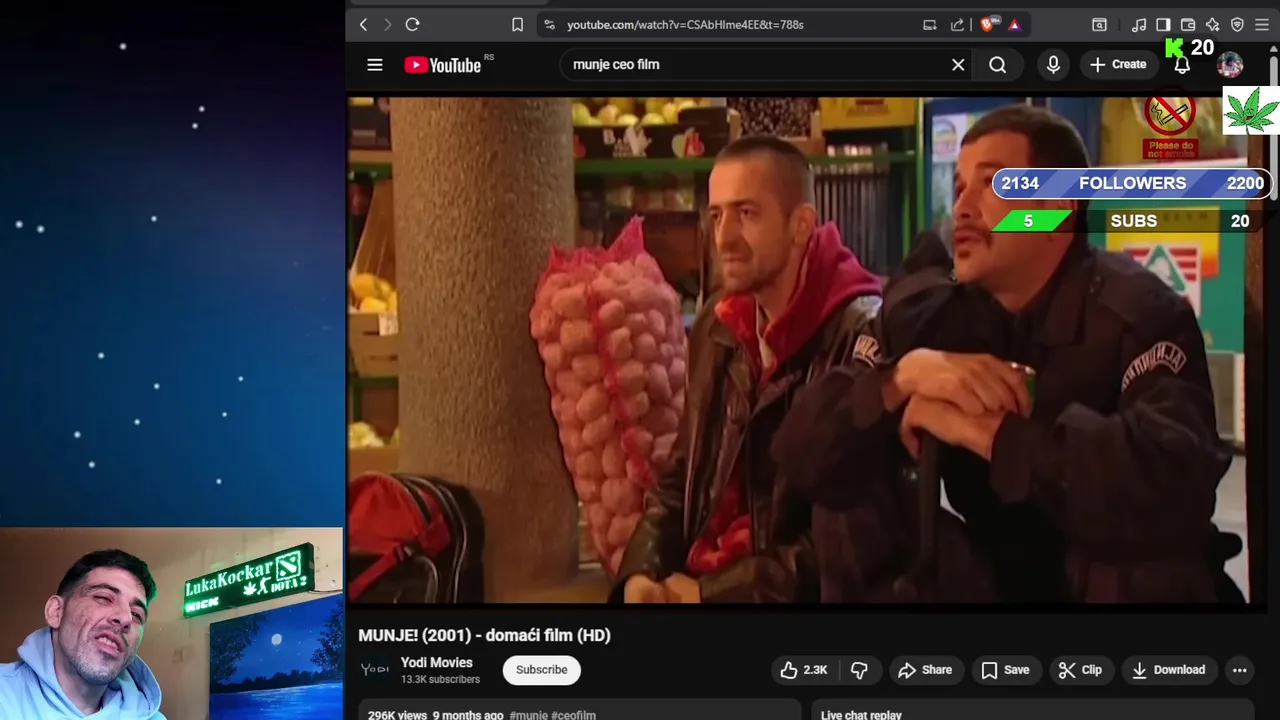Click the green Kick logo overlay
This screenshot has height=720, width=1280.
1175,48
